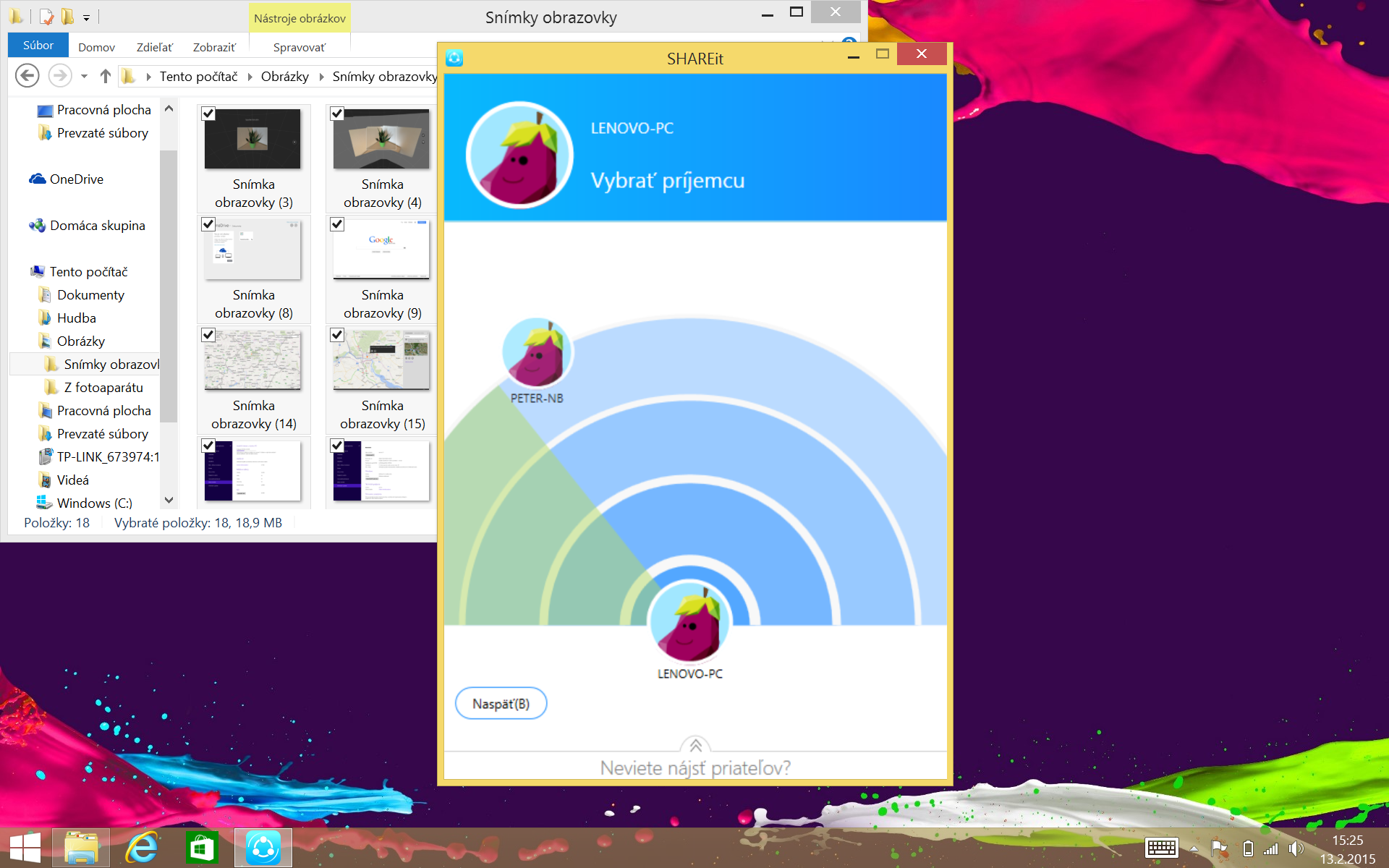1389x868 pixels.
Task: Expand the 'Neviete nájsť priateľov?' chevron
Action: (x=695, y=745)
